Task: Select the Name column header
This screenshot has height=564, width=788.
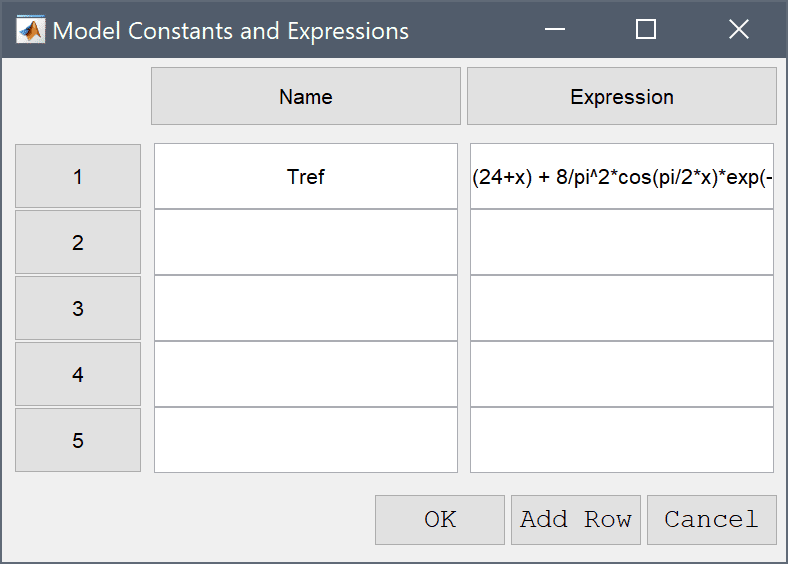Action: (306, 96)
